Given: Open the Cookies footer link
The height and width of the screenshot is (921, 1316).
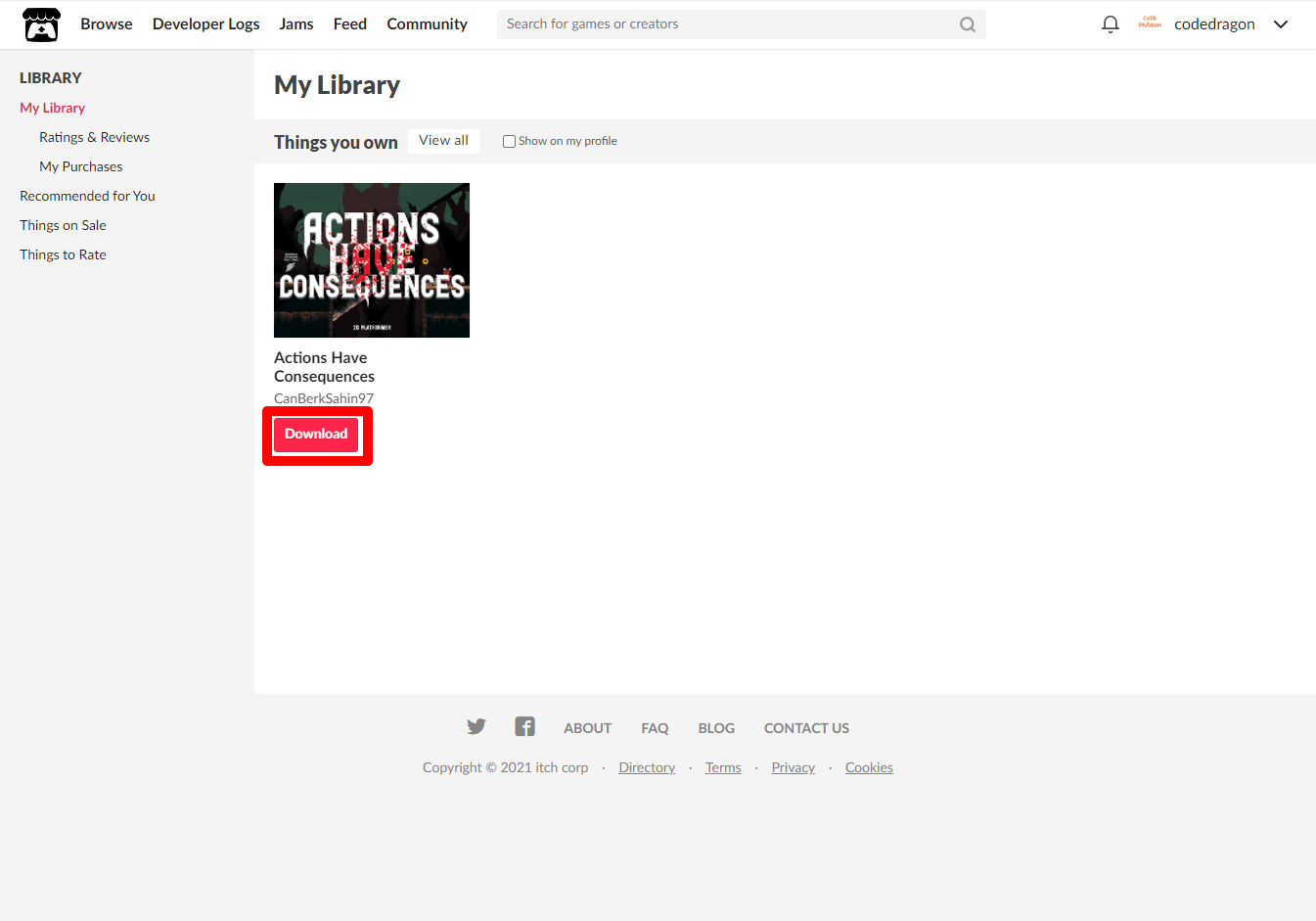Looking at the screenshot, I should point(869,768).
